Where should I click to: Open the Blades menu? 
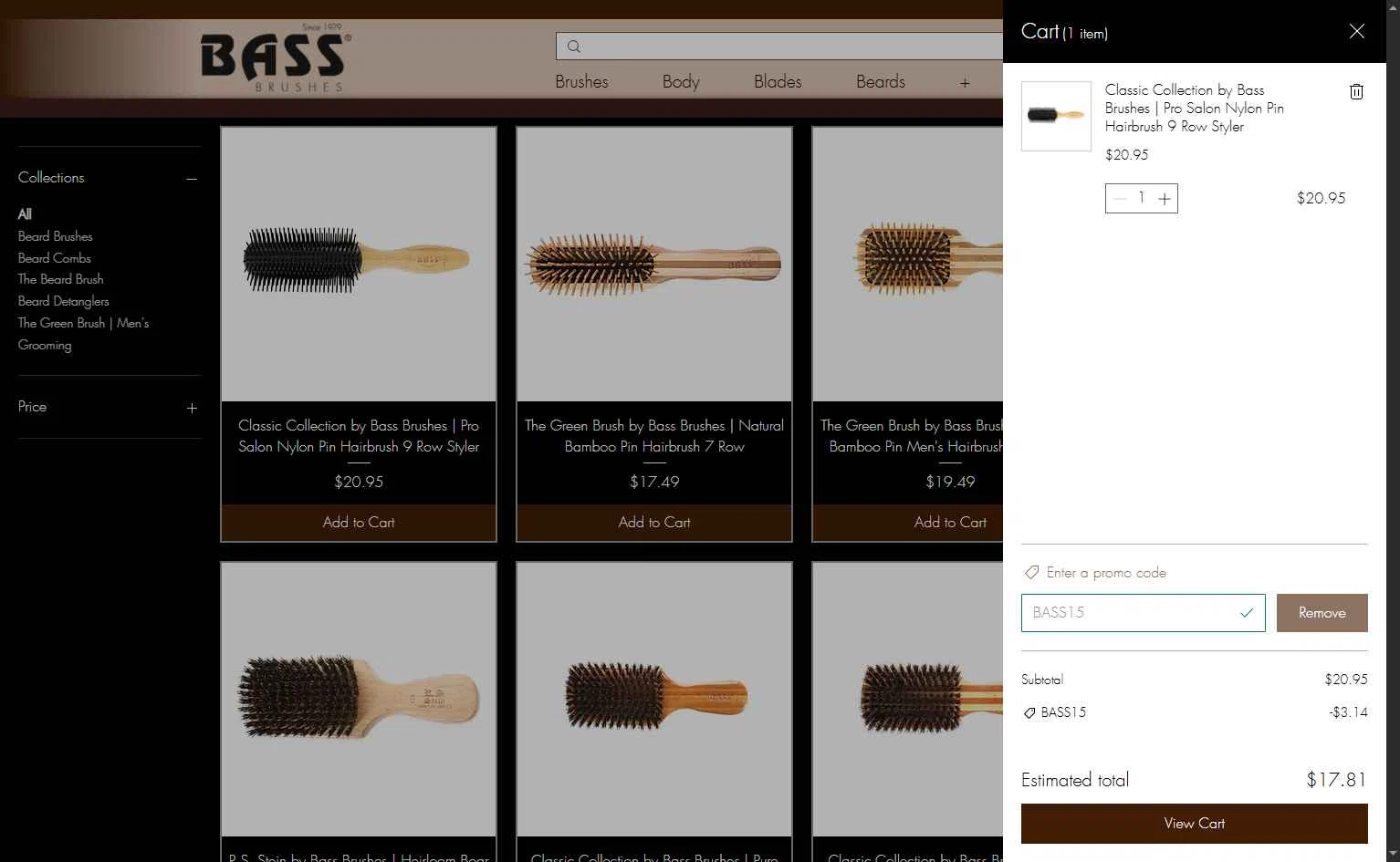pyautogui.click(x=778, y=81)
